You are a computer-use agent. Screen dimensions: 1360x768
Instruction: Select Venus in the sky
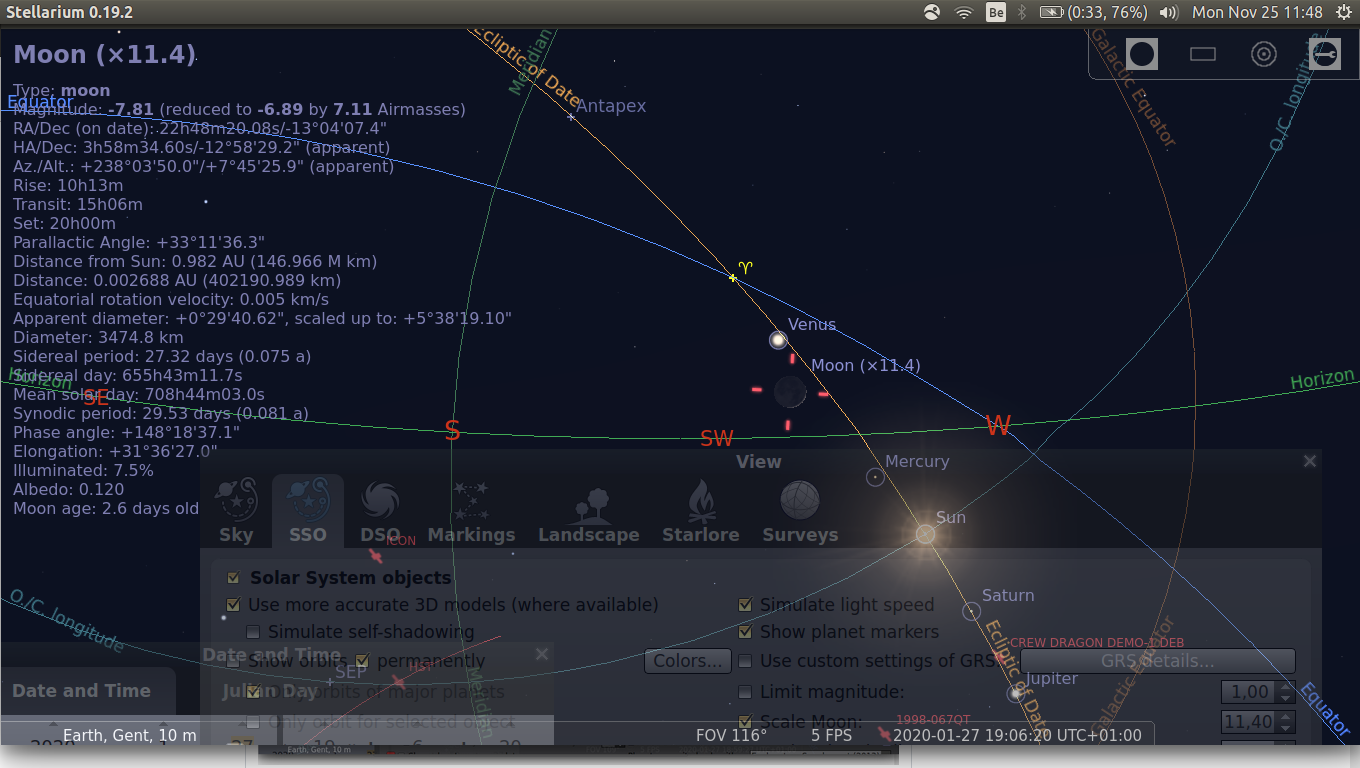pyautogui.click(x=778, y=340)
